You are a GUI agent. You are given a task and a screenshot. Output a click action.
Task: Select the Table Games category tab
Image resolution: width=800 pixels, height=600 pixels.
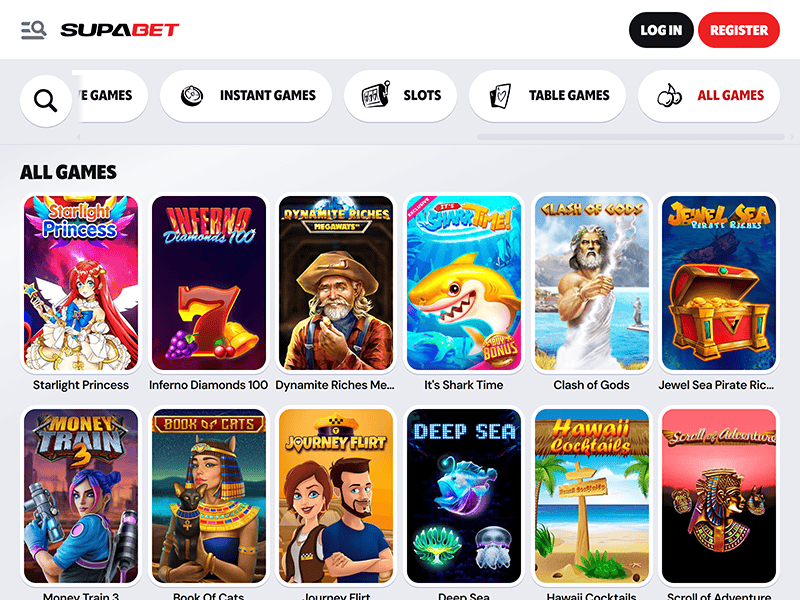[x=547, y=96]
